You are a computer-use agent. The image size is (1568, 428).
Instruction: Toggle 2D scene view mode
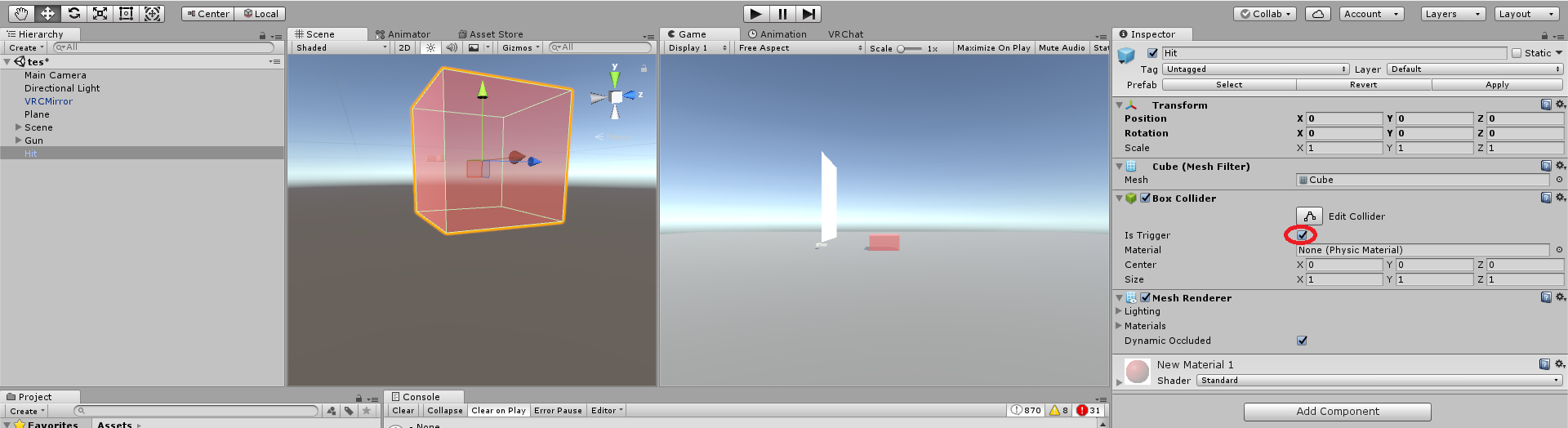[x=405, y=47]
